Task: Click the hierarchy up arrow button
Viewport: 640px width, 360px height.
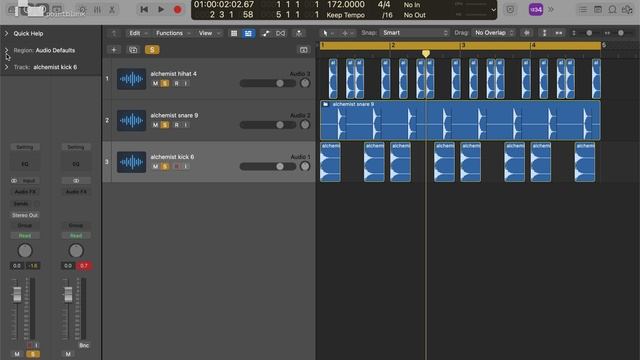Action: pos(114,33)
